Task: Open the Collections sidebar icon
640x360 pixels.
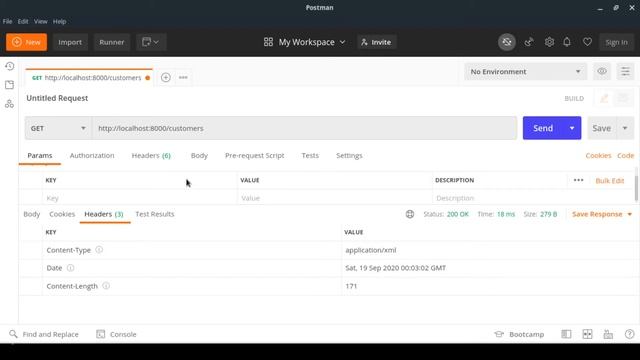Action: point(9,85)
